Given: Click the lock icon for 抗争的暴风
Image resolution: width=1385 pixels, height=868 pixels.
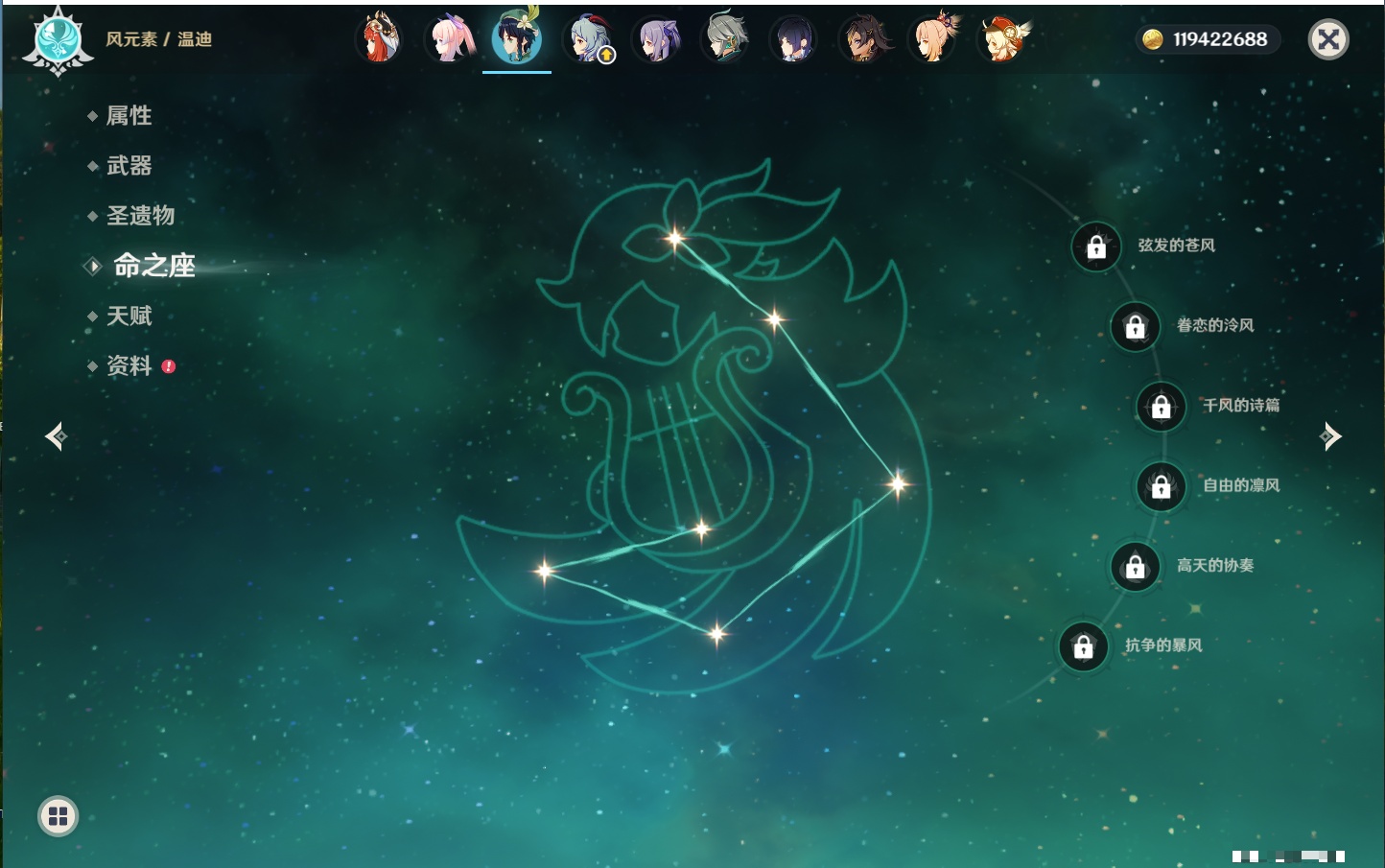Looking at the screenshot, I should click(1084, 646).
